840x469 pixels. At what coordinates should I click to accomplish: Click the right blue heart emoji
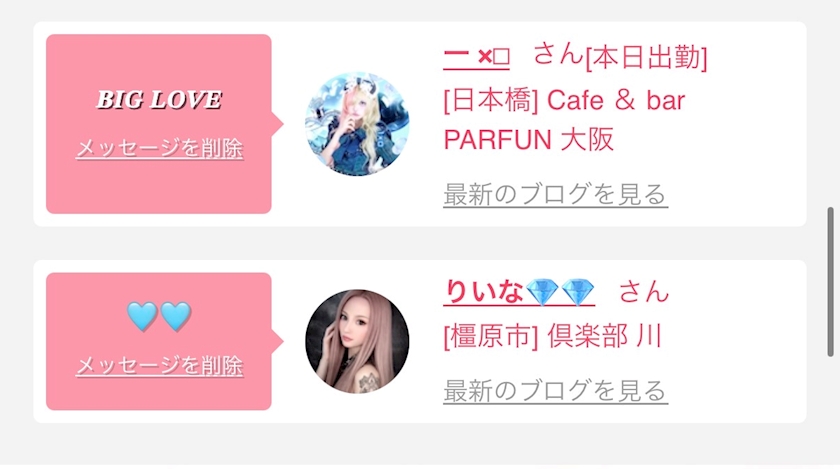click(176, 316)
